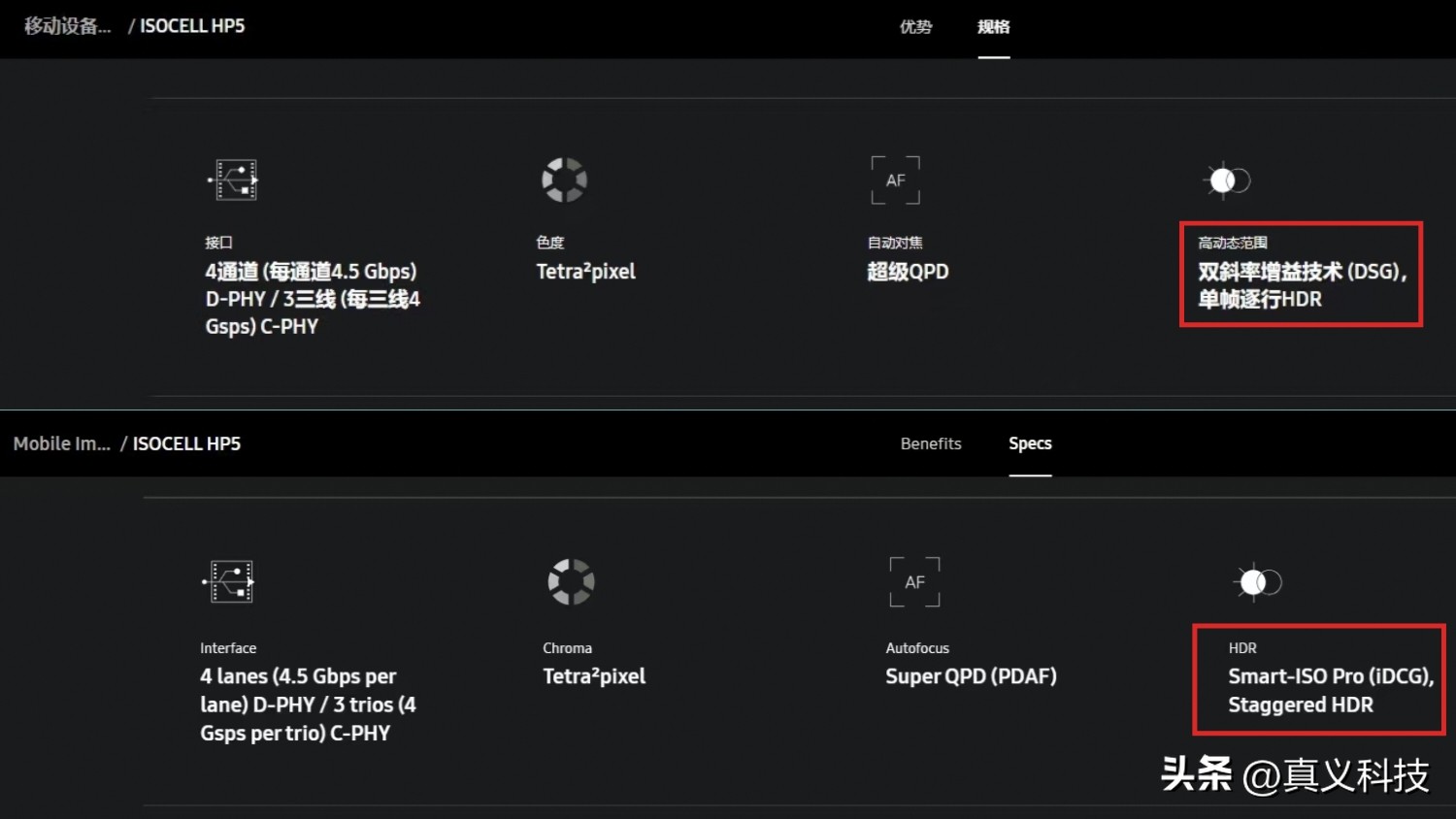Click the interface icon in the Chinese panel
This screenshot has height=819, width=1456.
coord(234,180)
